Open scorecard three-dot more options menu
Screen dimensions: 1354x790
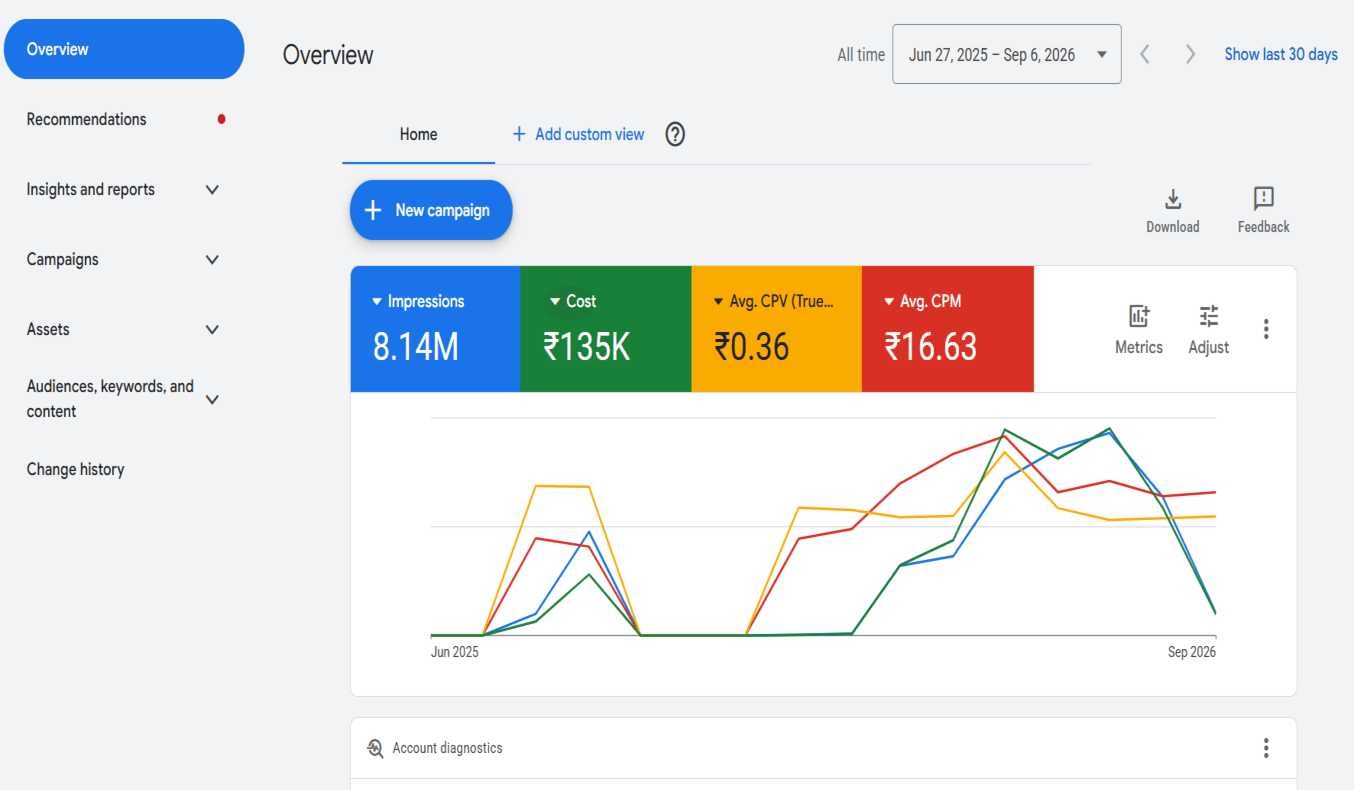1266,329
